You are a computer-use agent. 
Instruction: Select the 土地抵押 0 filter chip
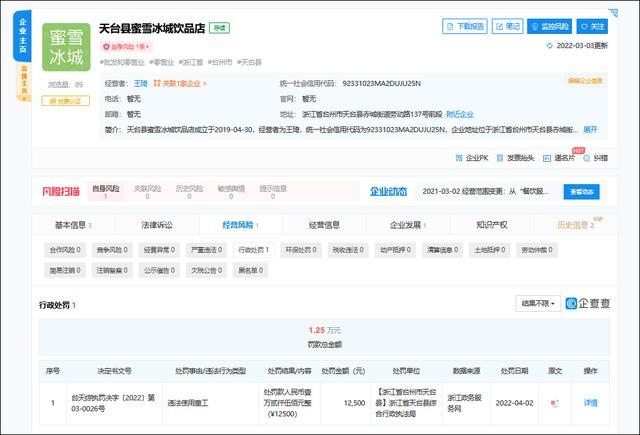[489, 250]
